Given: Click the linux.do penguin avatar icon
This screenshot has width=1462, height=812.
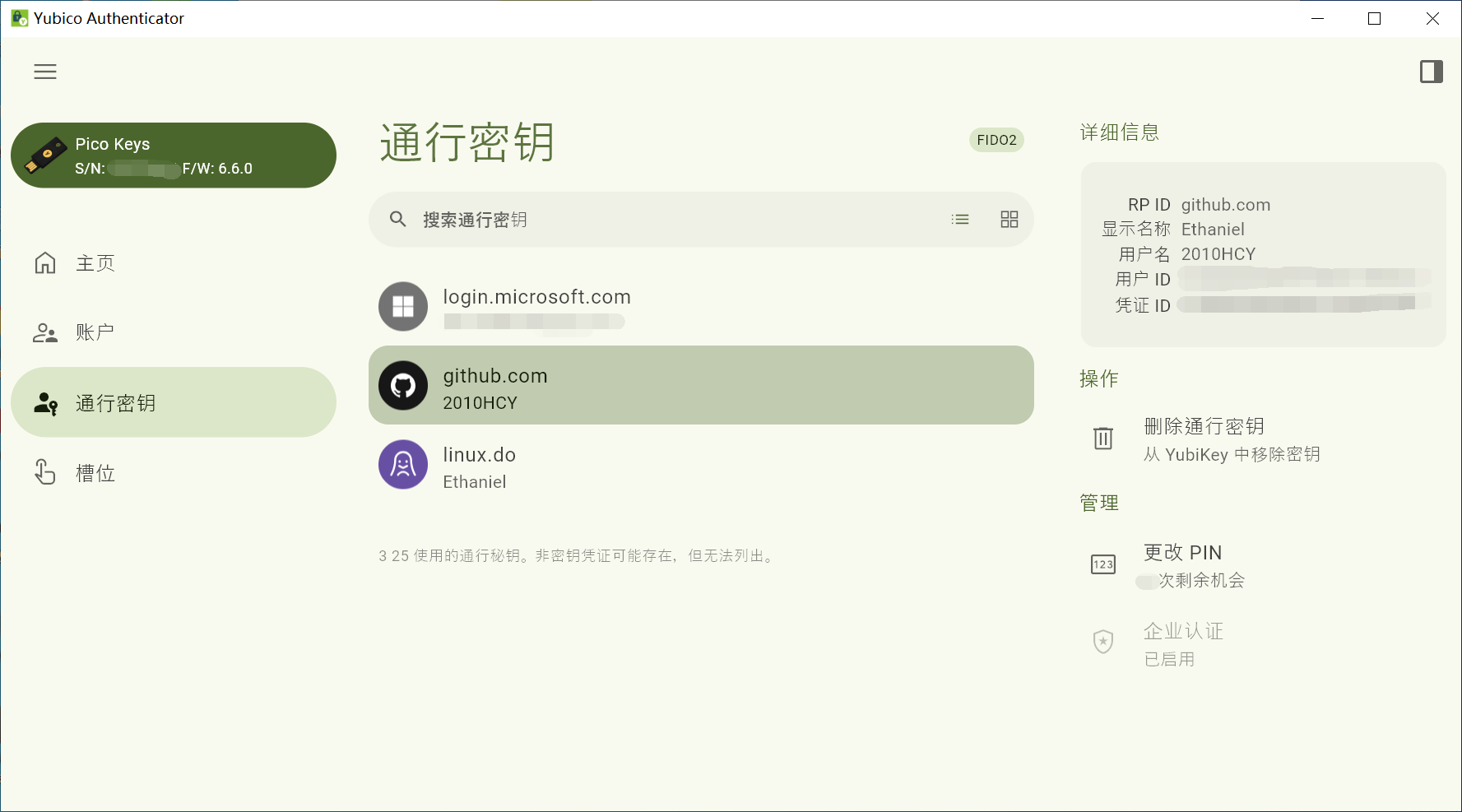Looking at the screenshot, I should pos(403,465).
